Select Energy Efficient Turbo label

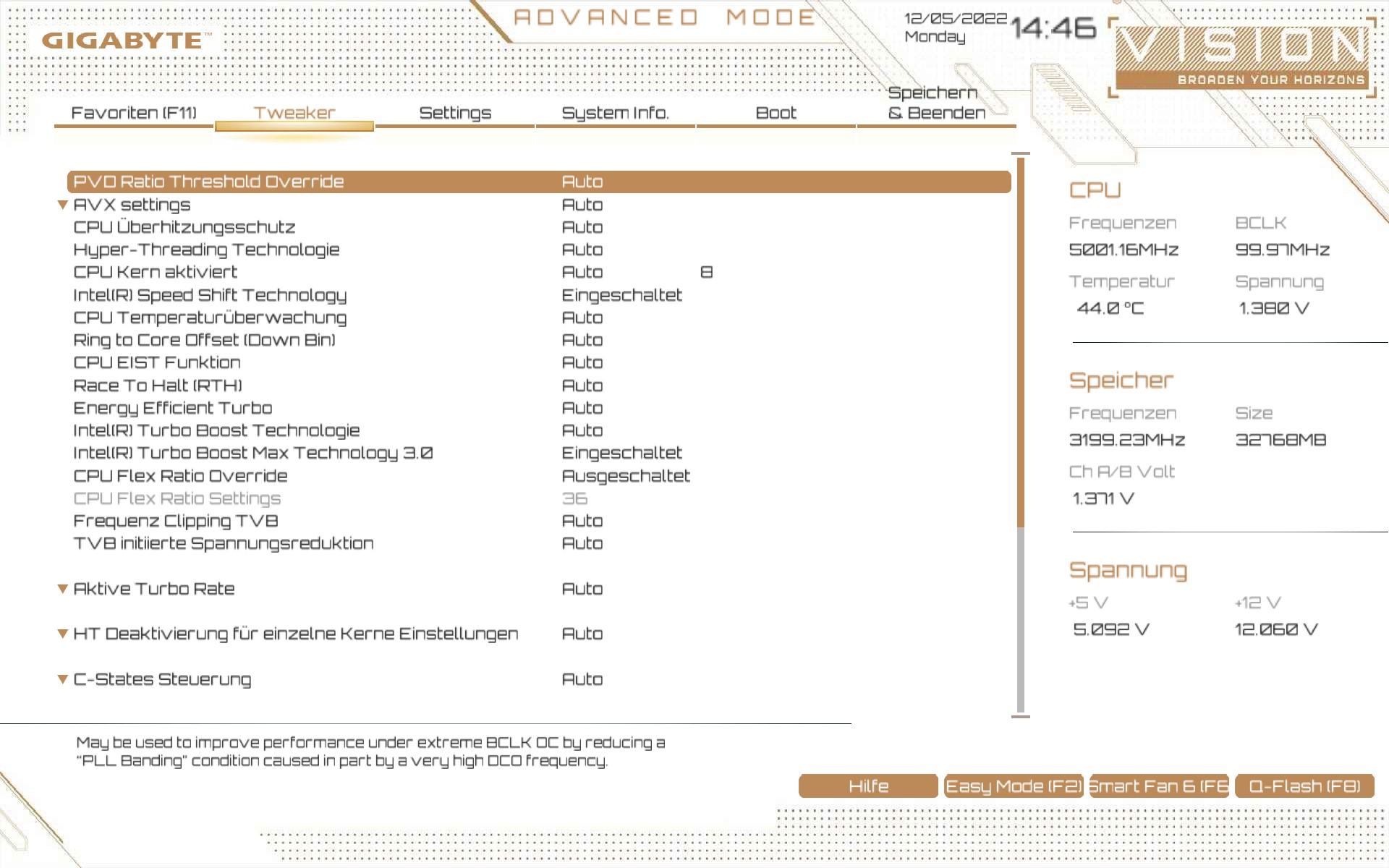pyautogui.click(x=173, y=408)
